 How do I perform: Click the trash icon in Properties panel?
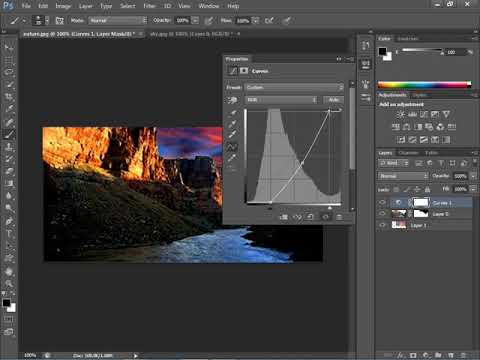[339, 217]
